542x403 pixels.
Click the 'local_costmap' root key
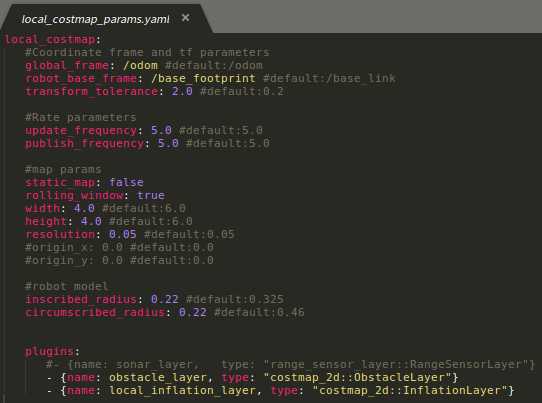tap(50, 39)
